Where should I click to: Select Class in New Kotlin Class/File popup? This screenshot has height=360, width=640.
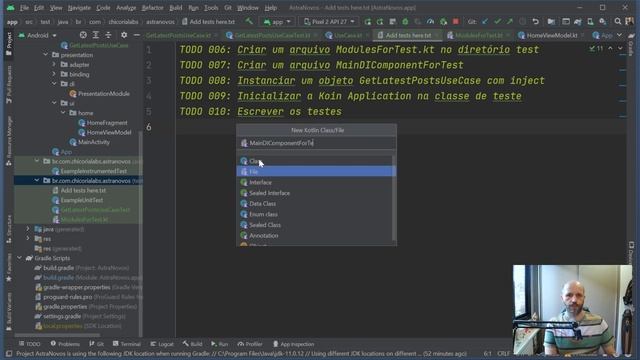(x=316, y=161)
